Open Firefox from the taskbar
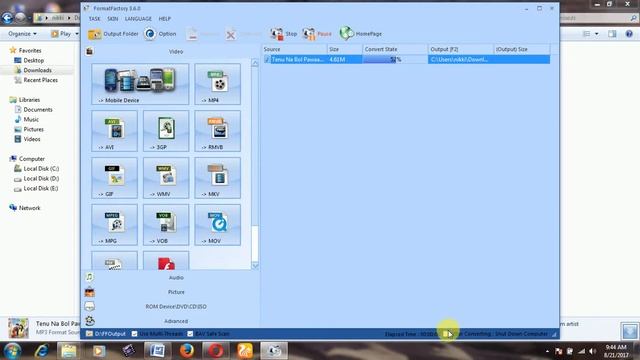640x360 pixels. (x=187, y=351)
